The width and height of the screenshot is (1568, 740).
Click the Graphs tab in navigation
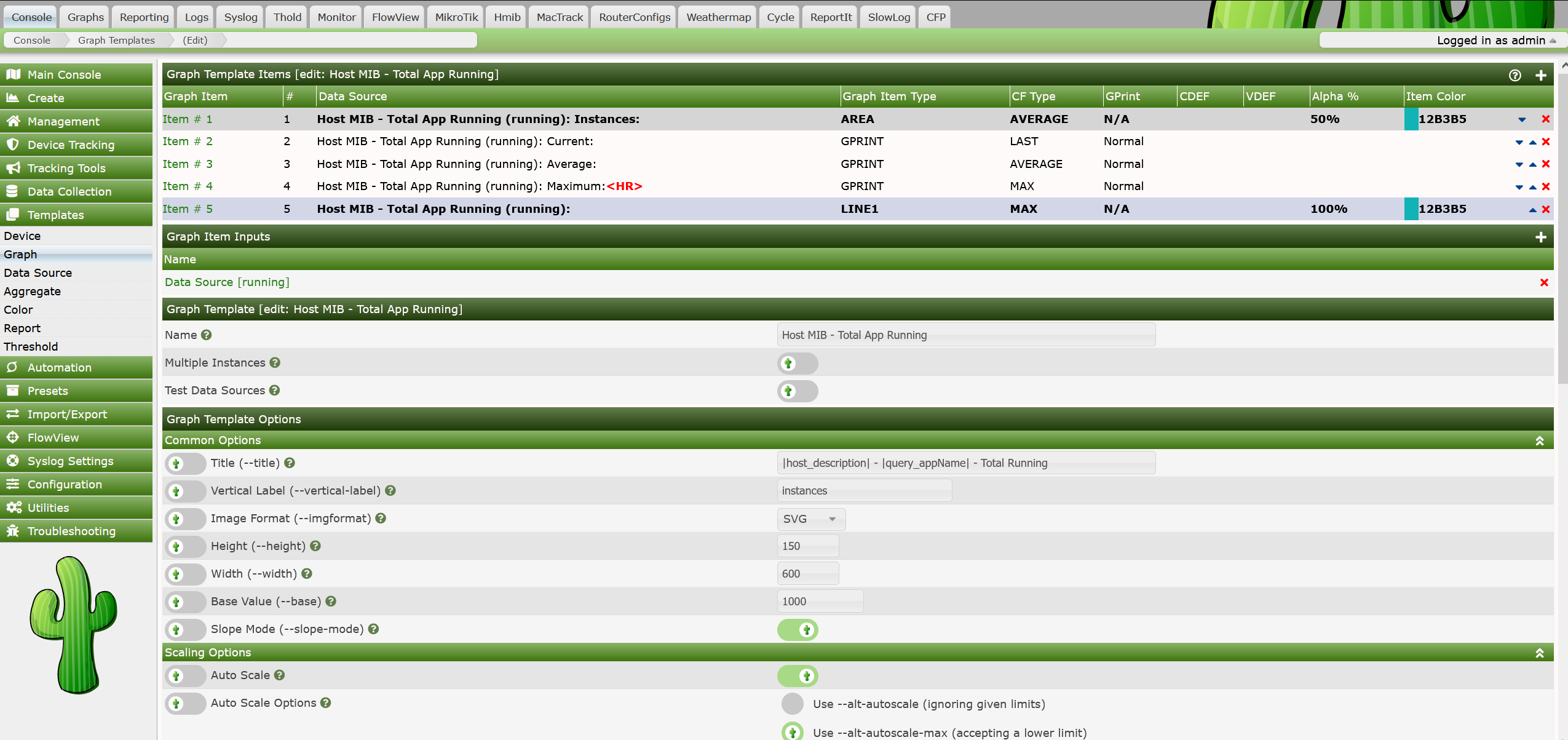coord(85,16)
